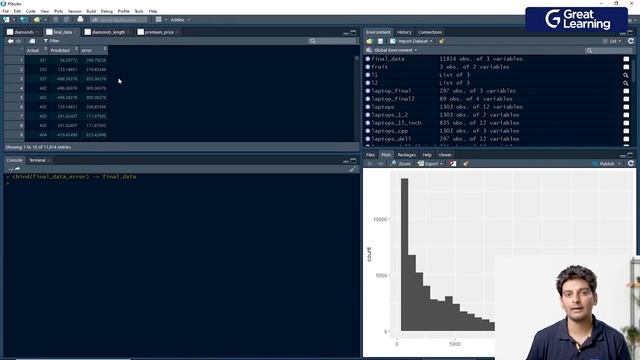The image size is (640, 360).
Task: Expand the l1 list in Environment
Action: (x=368, y=75)
